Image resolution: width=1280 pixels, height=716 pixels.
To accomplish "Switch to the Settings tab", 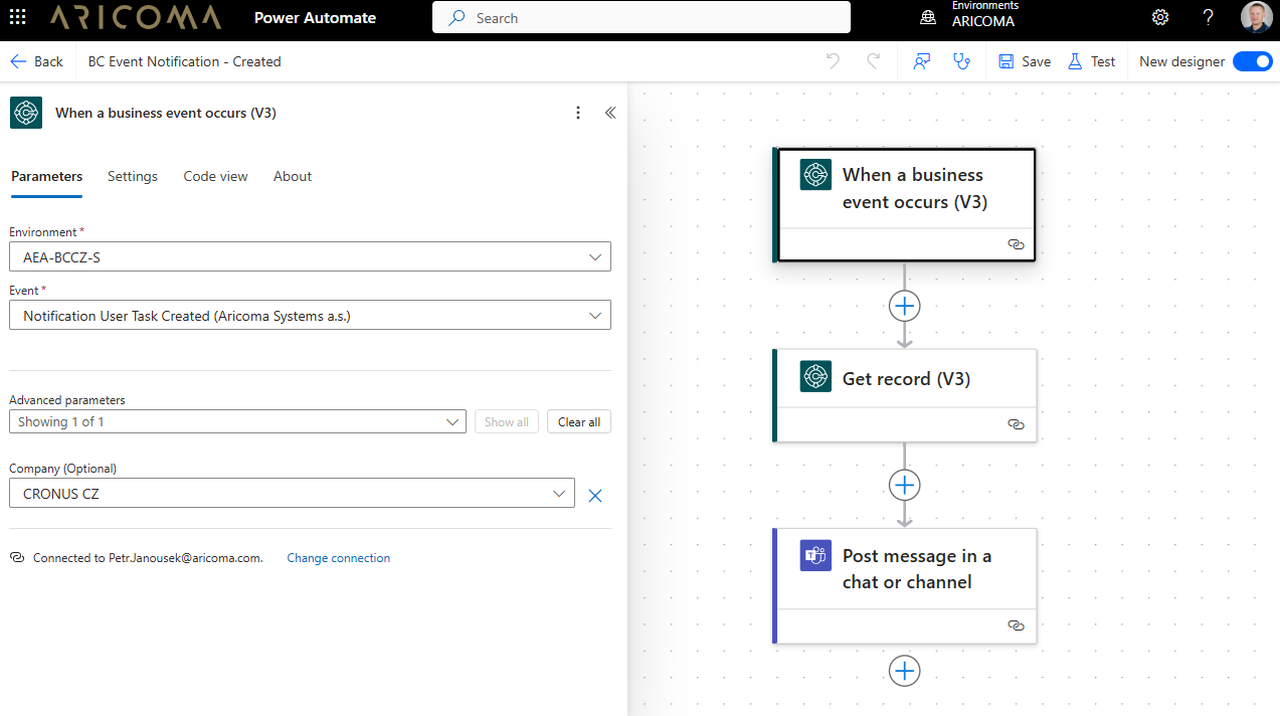I will point(132,176).
